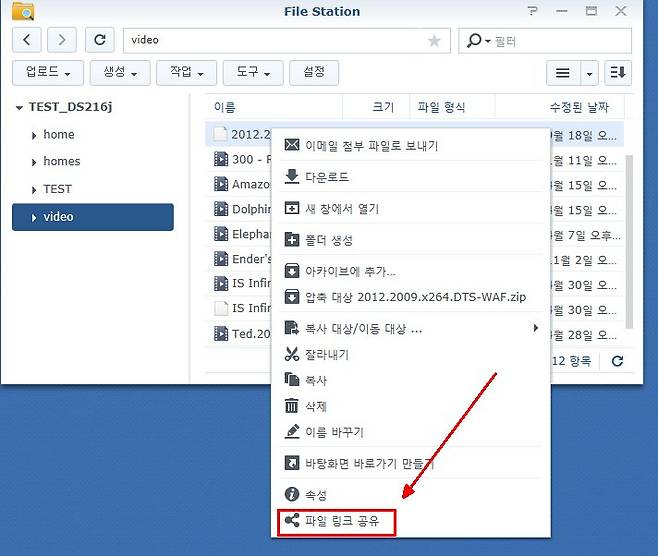Expand the TEST folder tree node
This screenshot has width=658, height=556.
[34, 190]
